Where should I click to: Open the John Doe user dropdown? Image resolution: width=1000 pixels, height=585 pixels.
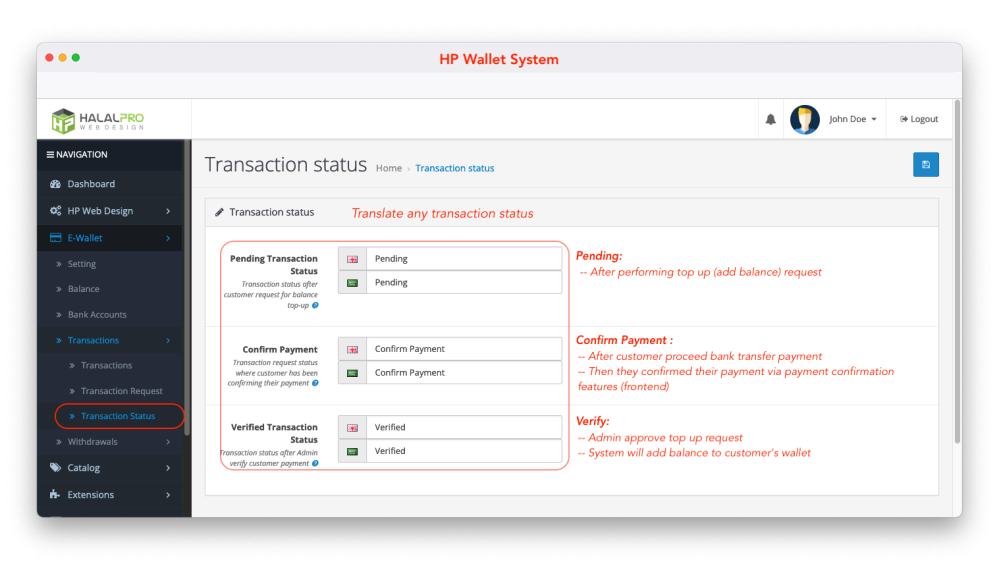pyautogui.click(x=852, y=119)
